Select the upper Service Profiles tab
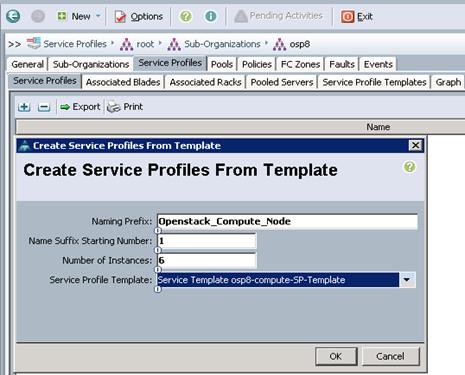 [x=170, y=63]
